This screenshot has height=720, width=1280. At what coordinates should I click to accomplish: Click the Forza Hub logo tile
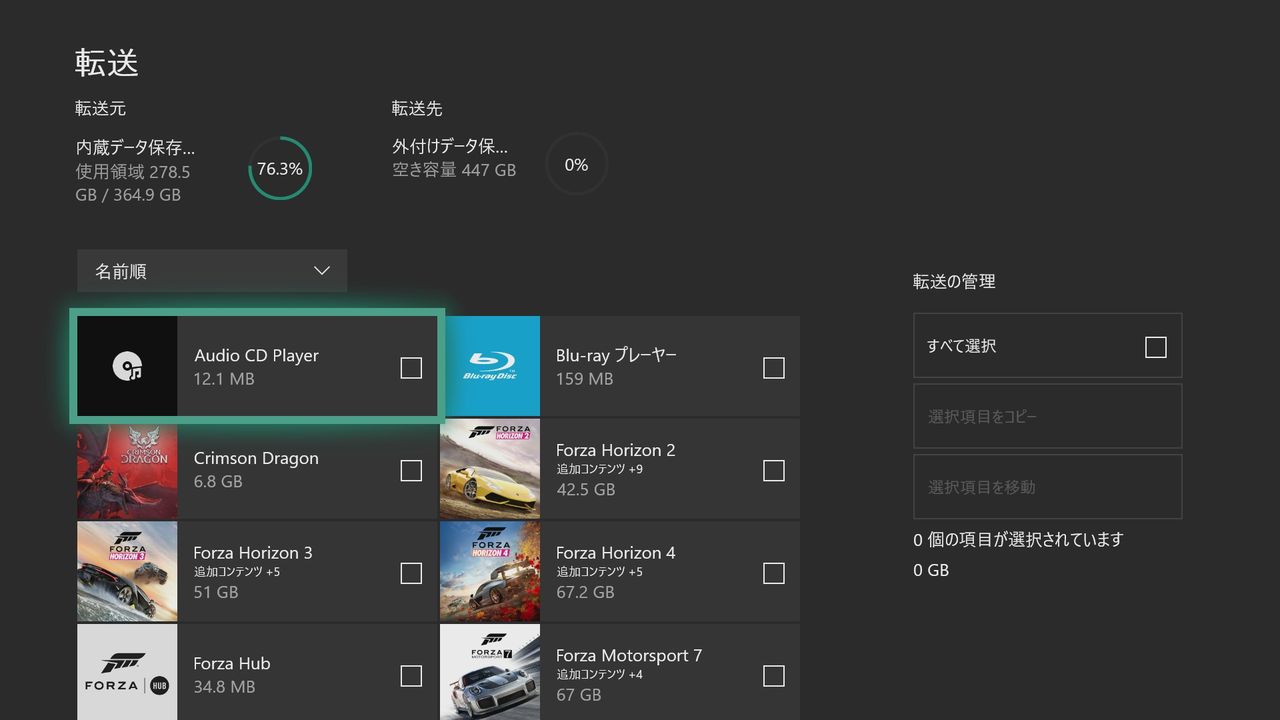[x=127, y=672]
